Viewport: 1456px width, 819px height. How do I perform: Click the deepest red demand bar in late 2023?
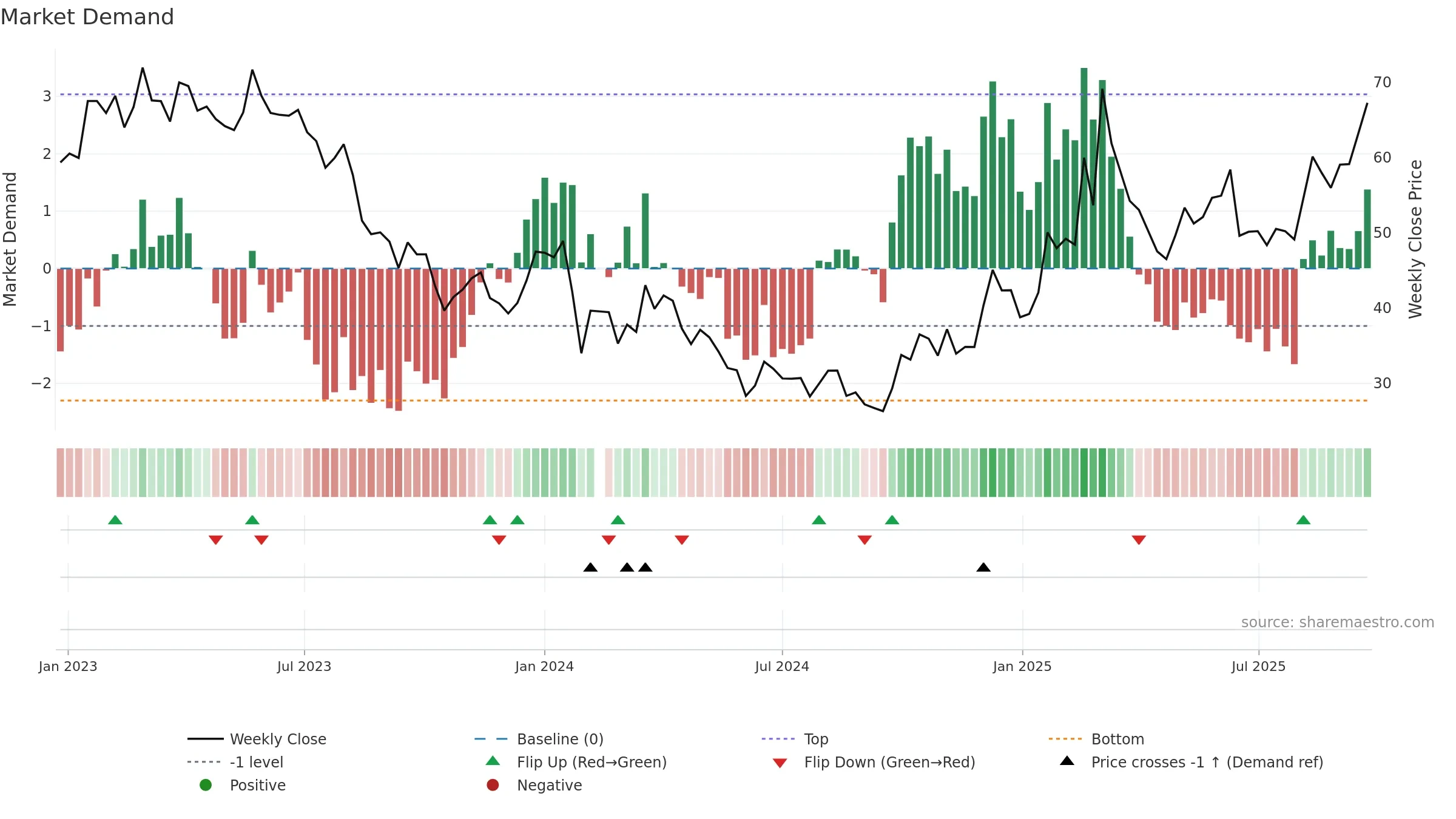399,340
